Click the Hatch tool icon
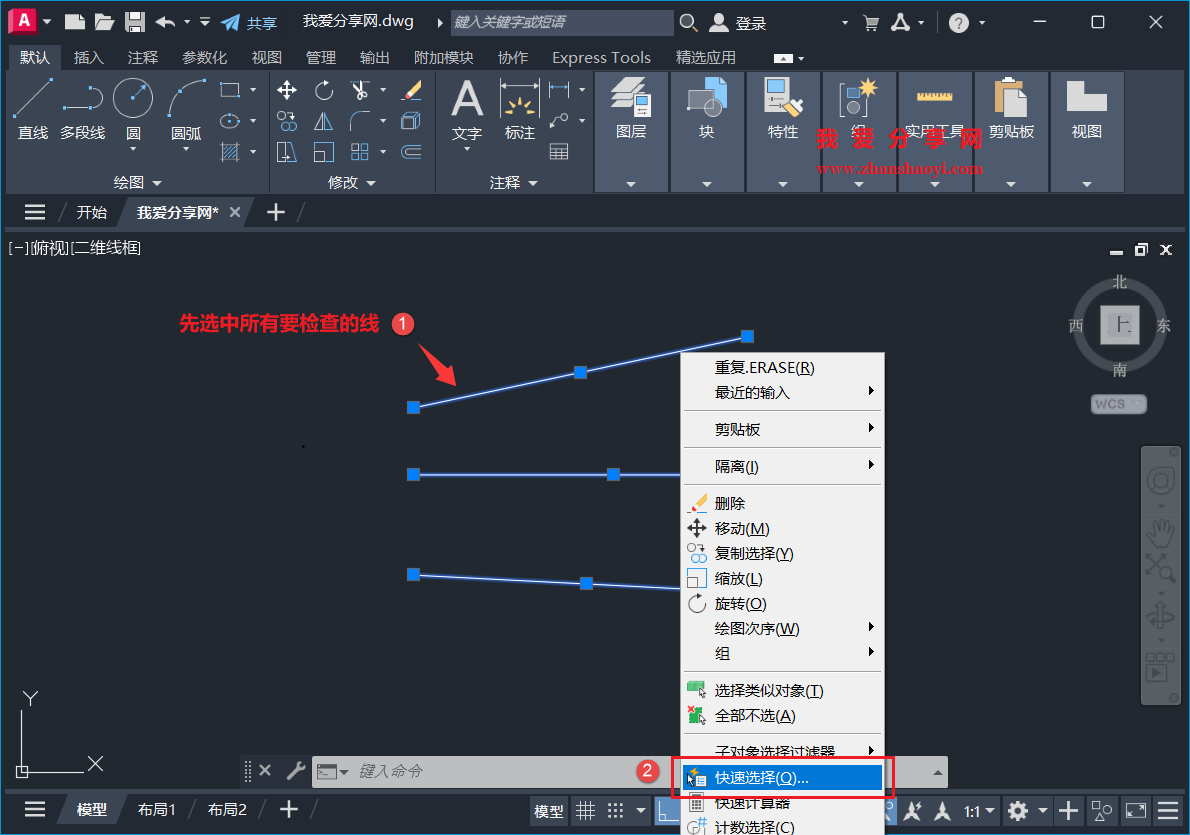Viewport: 1190px width, 835px height. point(230,152)
